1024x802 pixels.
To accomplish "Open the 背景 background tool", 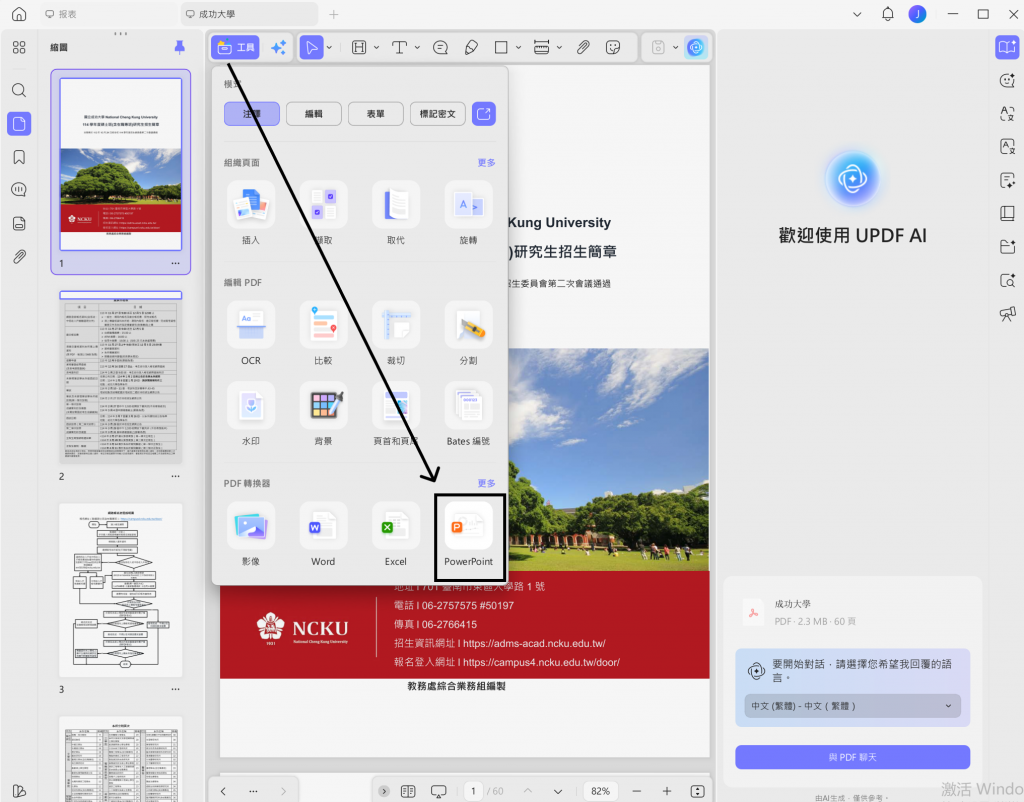I will click(x=323, y=415).
